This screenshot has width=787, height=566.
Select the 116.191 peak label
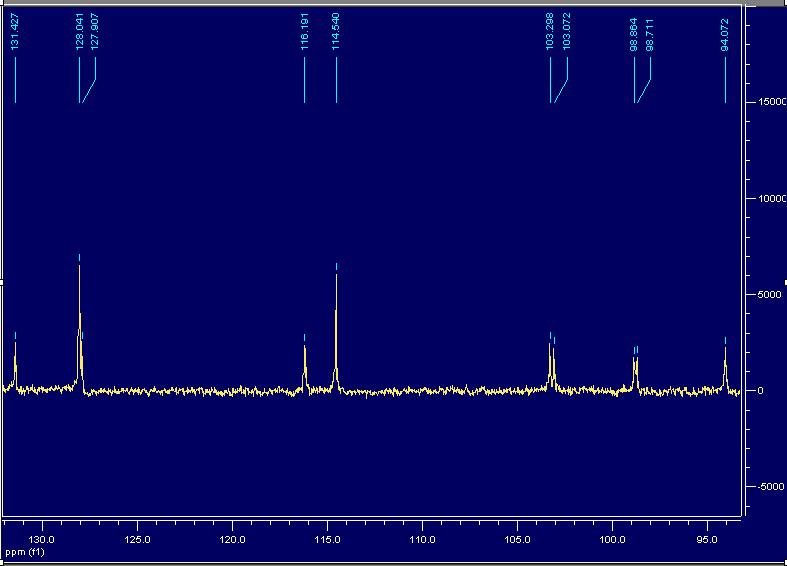(304, 32)
